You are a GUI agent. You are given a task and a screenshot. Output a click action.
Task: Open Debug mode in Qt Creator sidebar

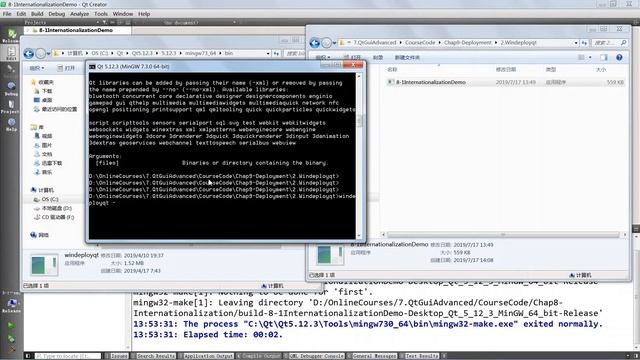(x=11, y=88)
